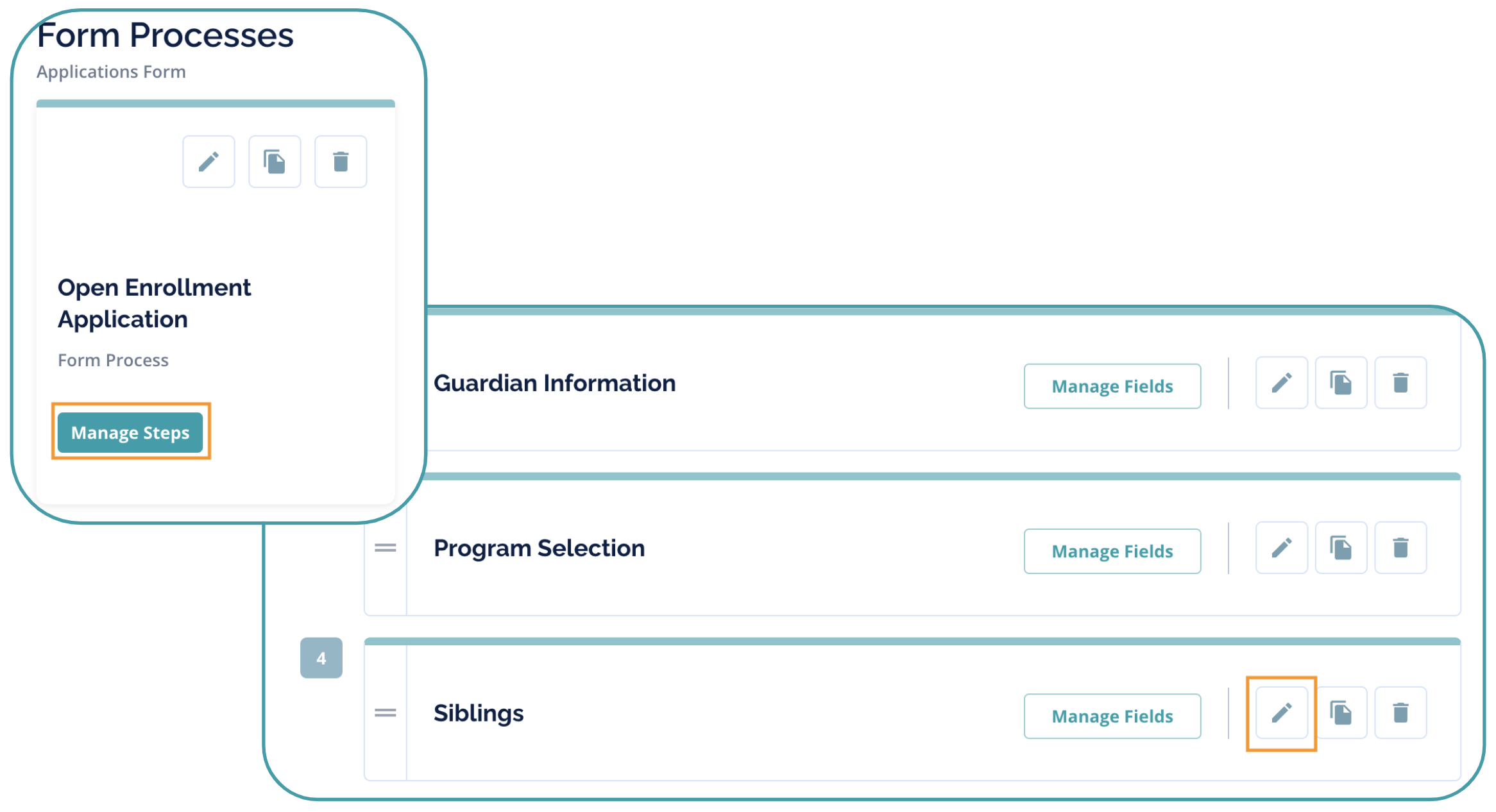Screen dimensions: 1496x812
Task: Open Manage Fields for Siblings step
Action: (x=1112, y=716)
